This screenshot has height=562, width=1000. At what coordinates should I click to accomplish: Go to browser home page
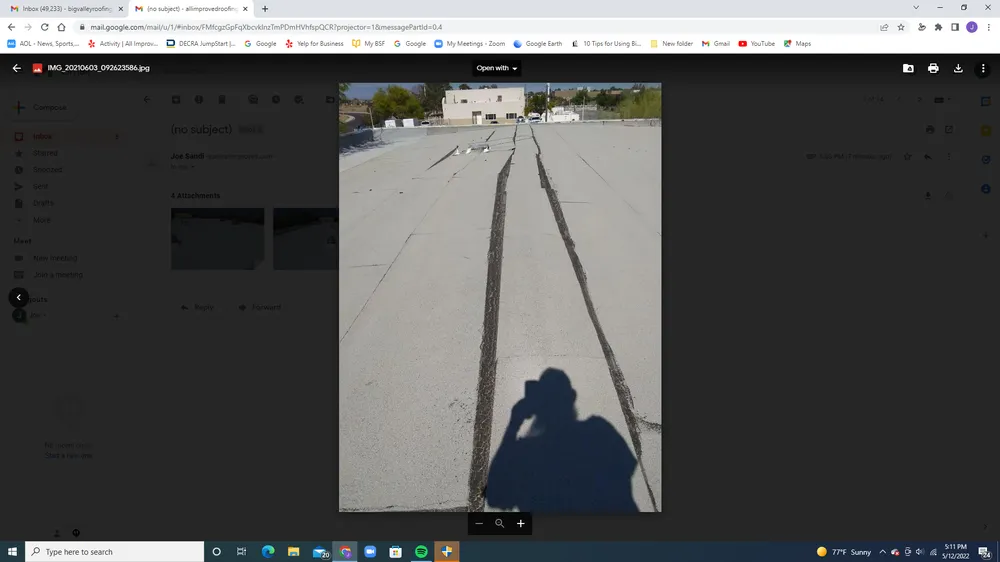click(61, 27)
